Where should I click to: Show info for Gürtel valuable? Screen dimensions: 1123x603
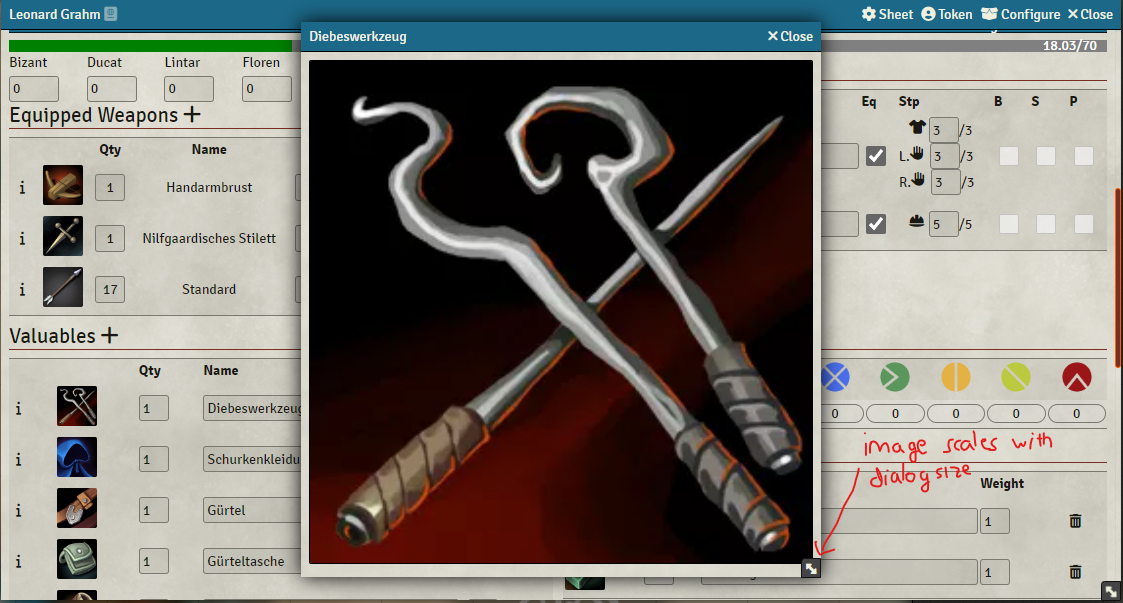19,511
